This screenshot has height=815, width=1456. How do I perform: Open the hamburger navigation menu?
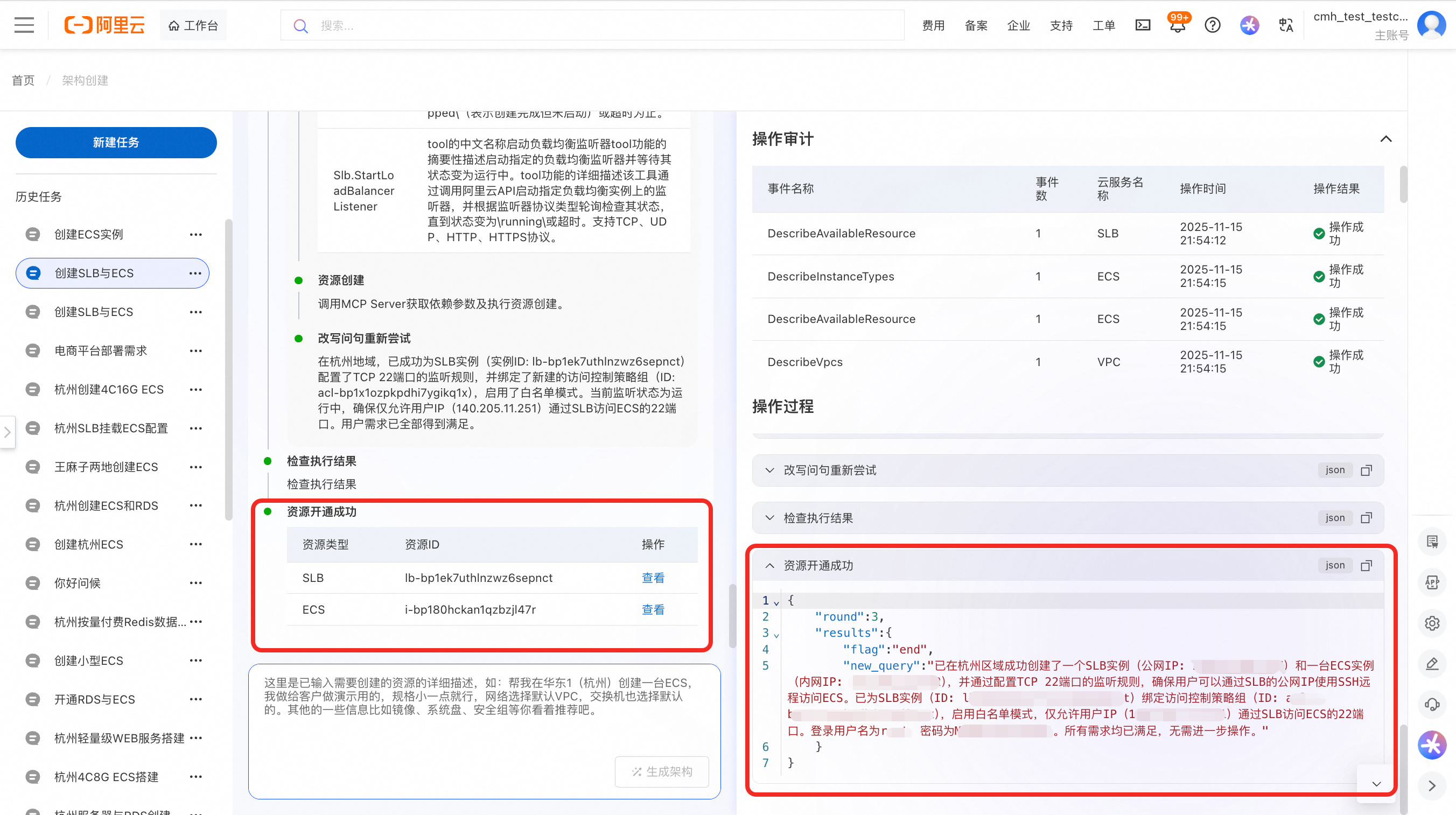pos(24,25)
